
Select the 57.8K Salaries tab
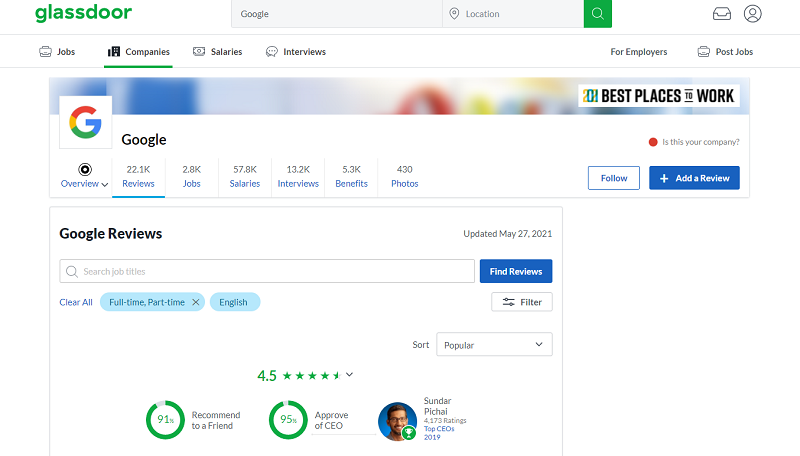pyautogui.click(x=245, y=176)
